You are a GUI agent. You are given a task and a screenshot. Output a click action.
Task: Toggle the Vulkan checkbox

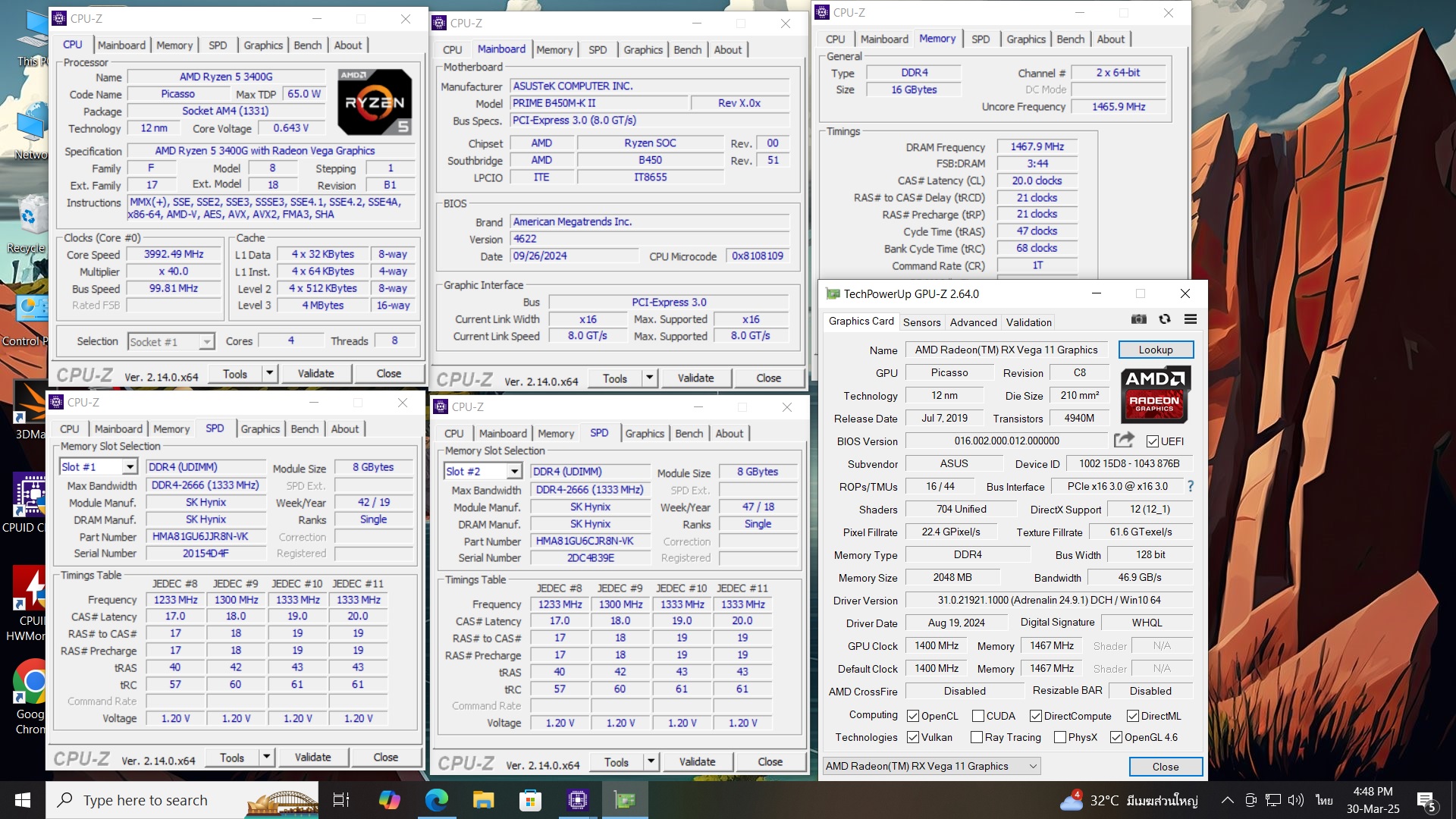pyautogui.click(x=913, y=737)
